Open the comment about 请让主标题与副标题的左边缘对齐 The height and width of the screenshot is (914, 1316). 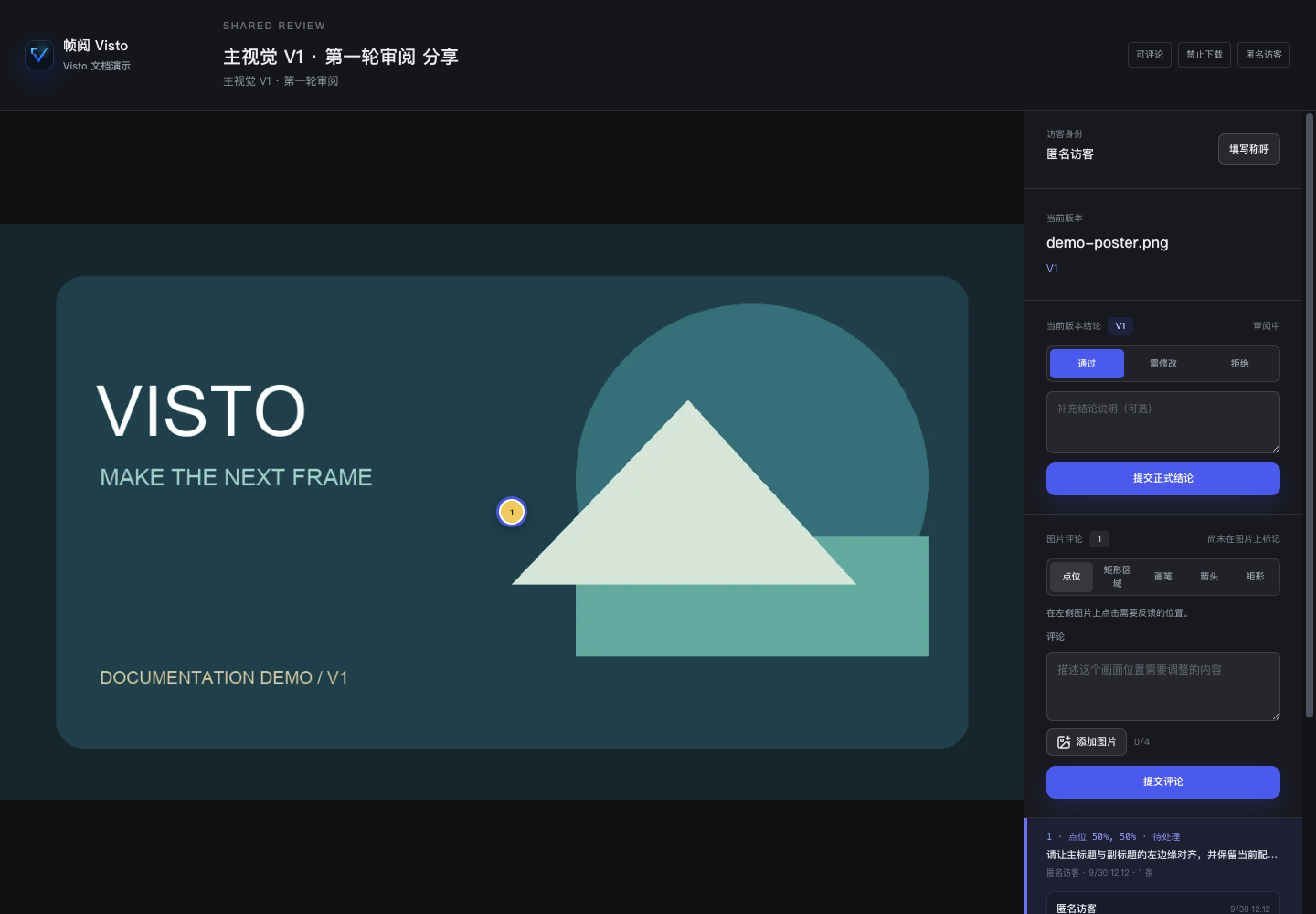(x=1162, y=855)
